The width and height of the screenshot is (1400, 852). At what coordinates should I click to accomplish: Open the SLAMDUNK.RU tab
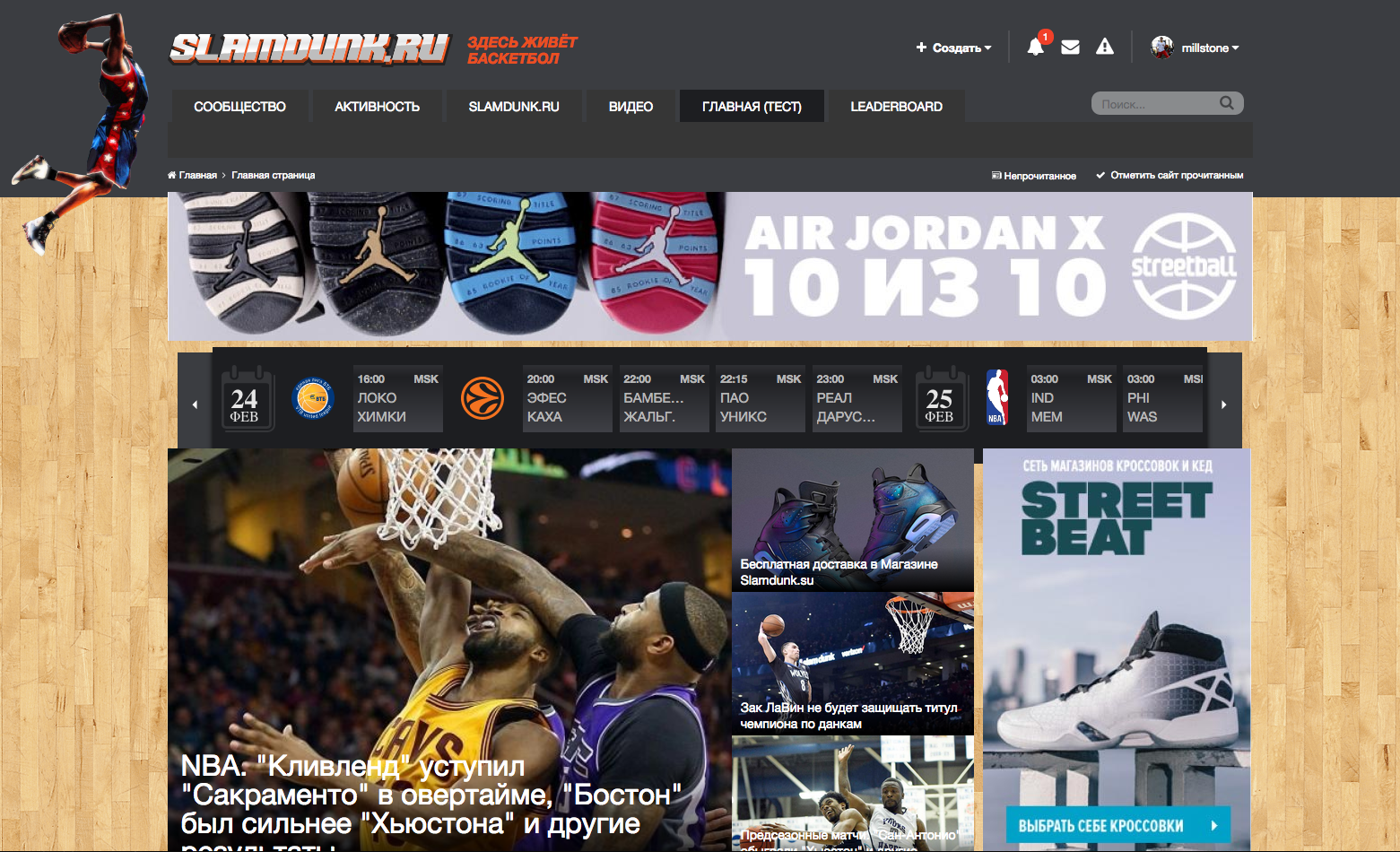pyautogui.click(x=514, y=106)
